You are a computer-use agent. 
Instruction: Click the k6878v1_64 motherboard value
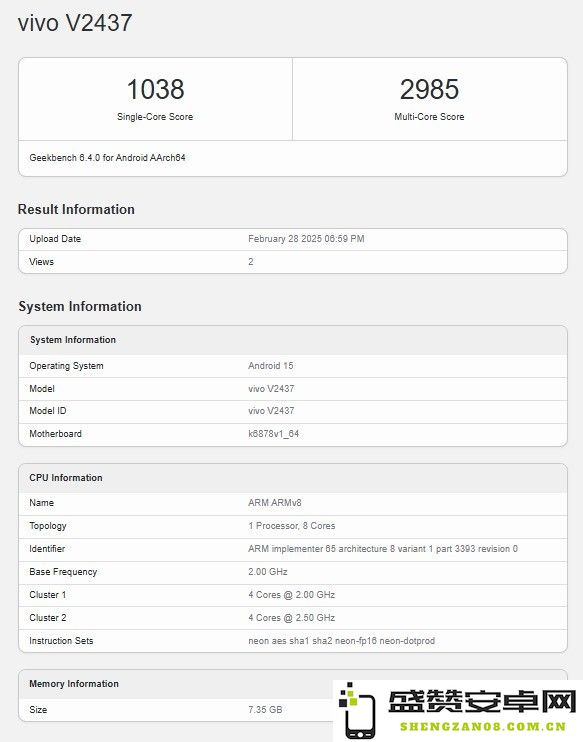(274, 433)
